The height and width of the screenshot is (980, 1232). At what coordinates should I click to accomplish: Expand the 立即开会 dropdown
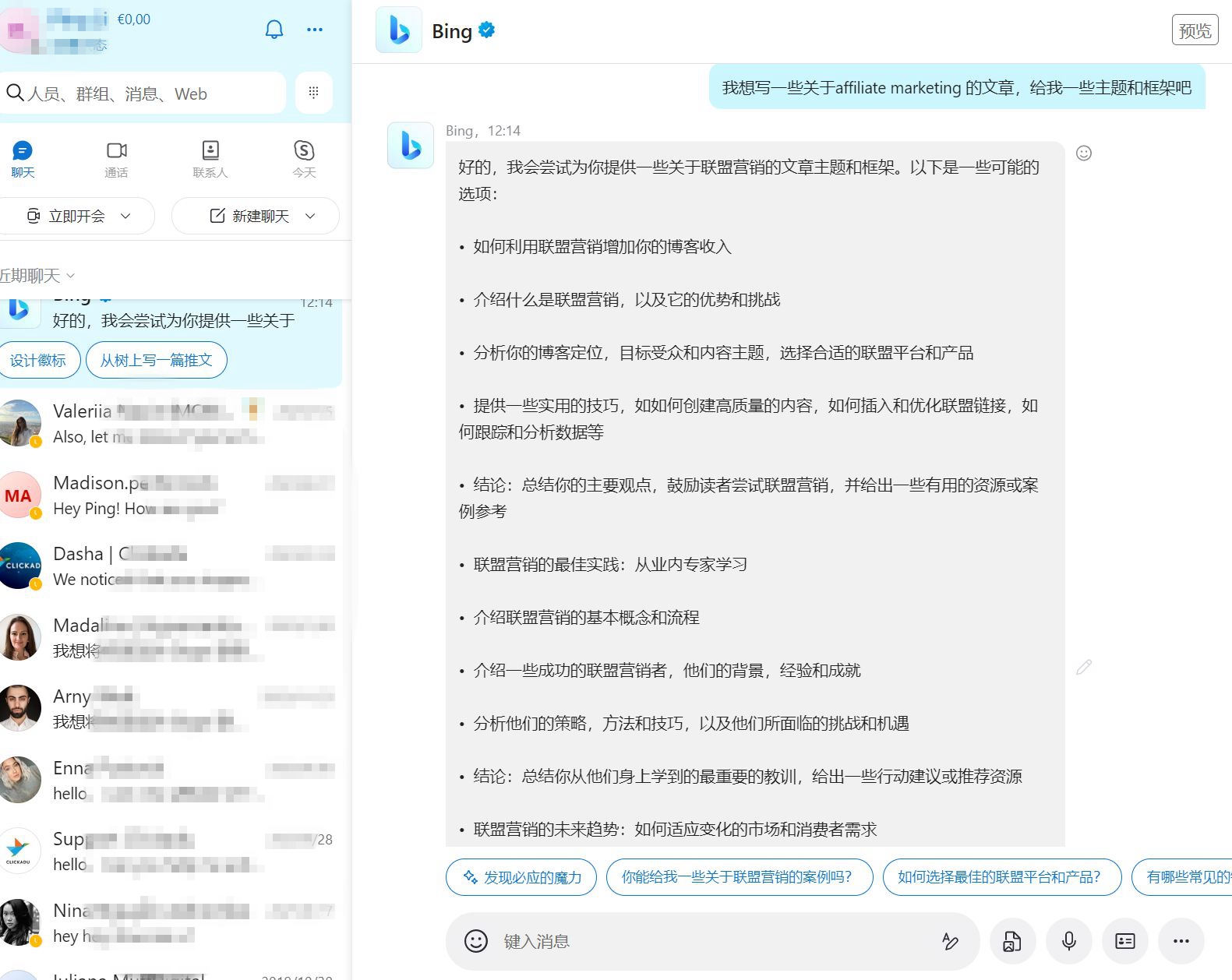[125, 216]
